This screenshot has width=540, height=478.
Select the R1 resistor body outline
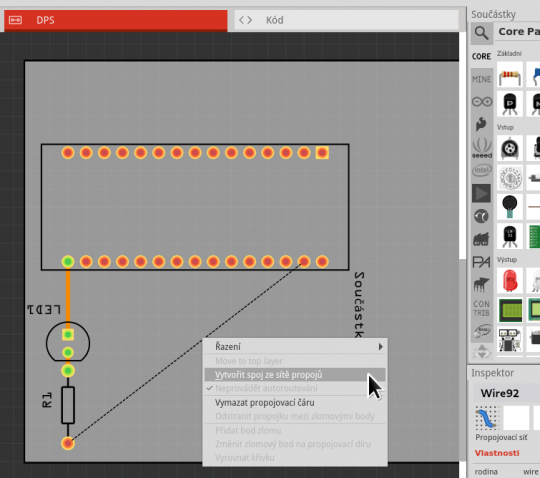point(68,405)
